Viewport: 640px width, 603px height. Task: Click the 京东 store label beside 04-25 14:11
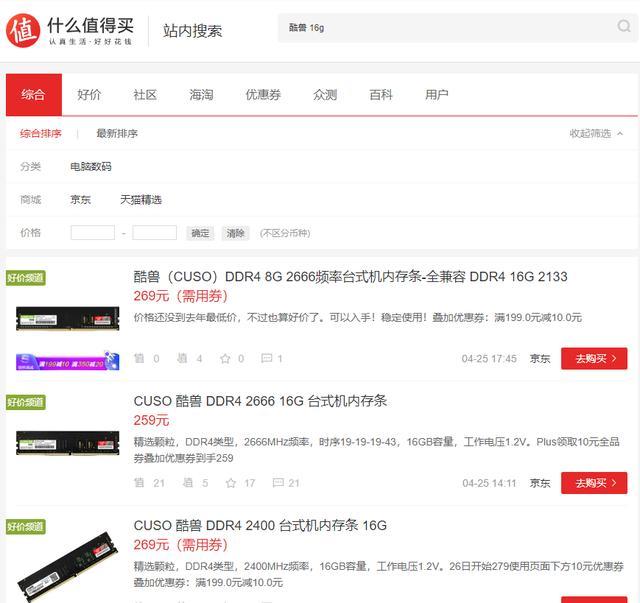click(x=540, y=483)
